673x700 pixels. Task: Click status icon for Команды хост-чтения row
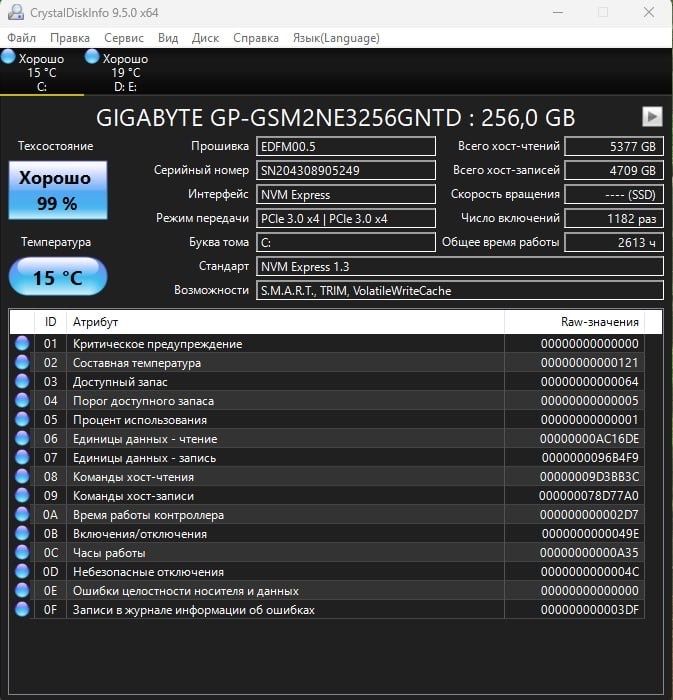pyautogui.click(x=22, y=476)
